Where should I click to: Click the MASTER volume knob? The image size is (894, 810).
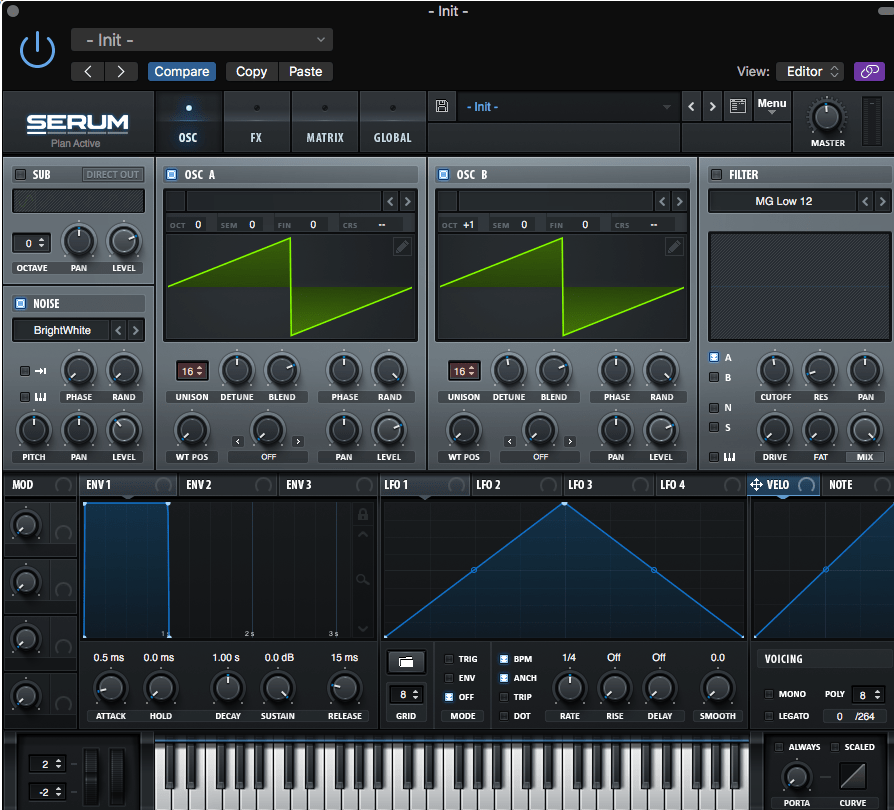click(827, 117)
